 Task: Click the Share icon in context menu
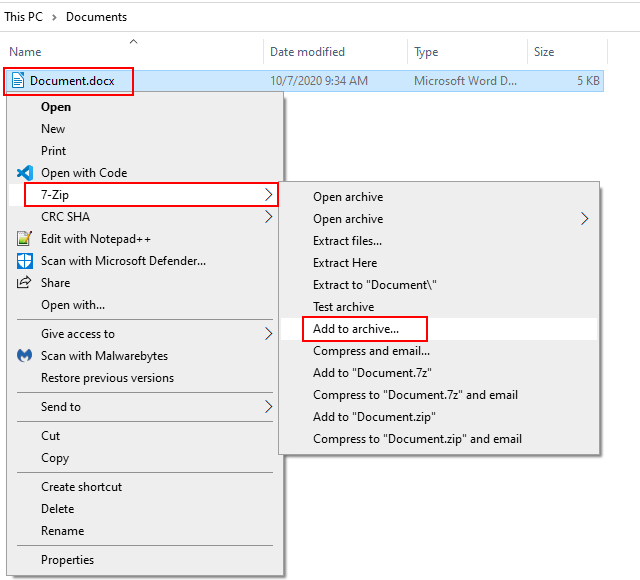coord(25,283)
